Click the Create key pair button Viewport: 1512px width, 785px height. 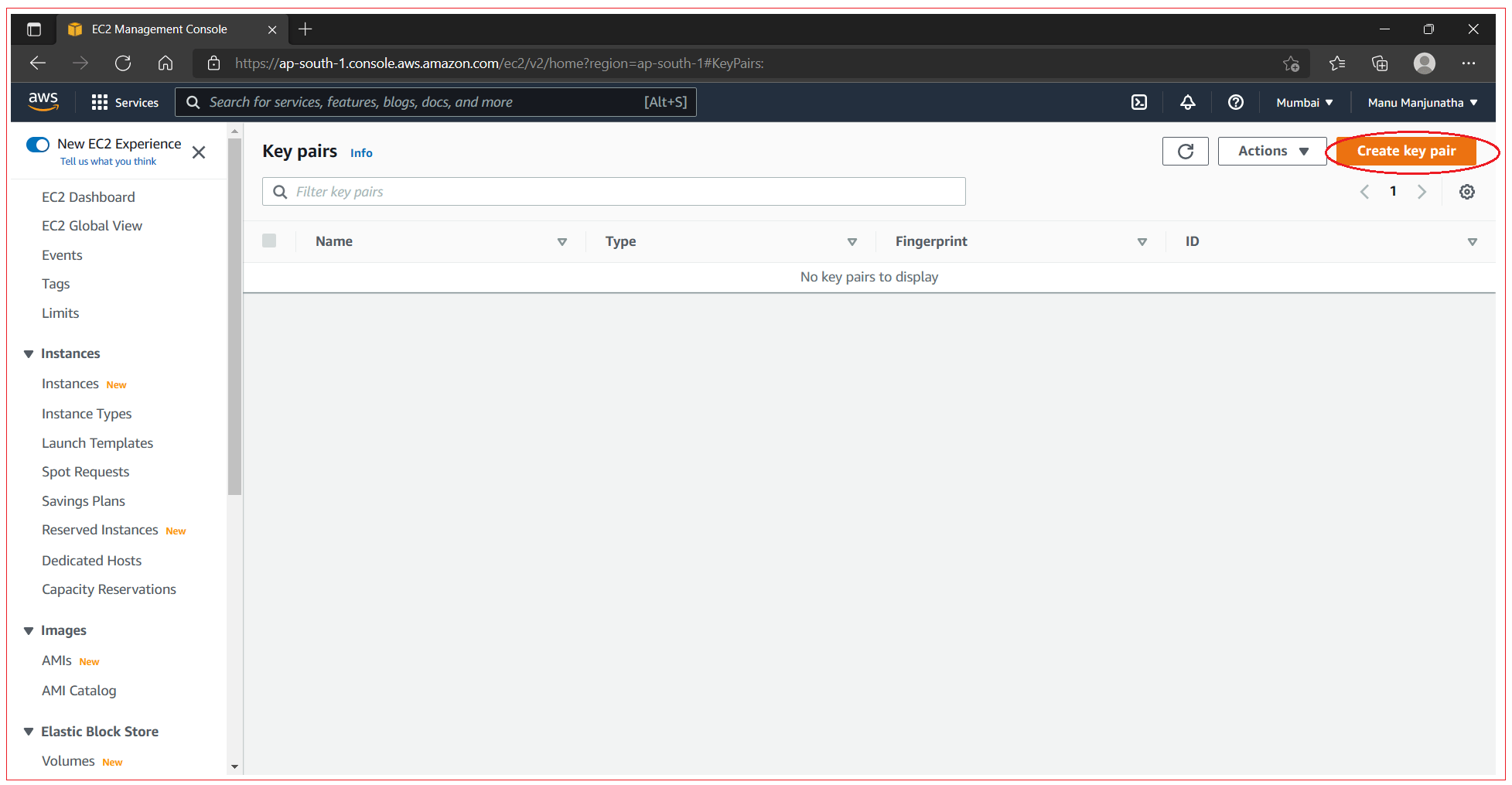point(1405,151)
